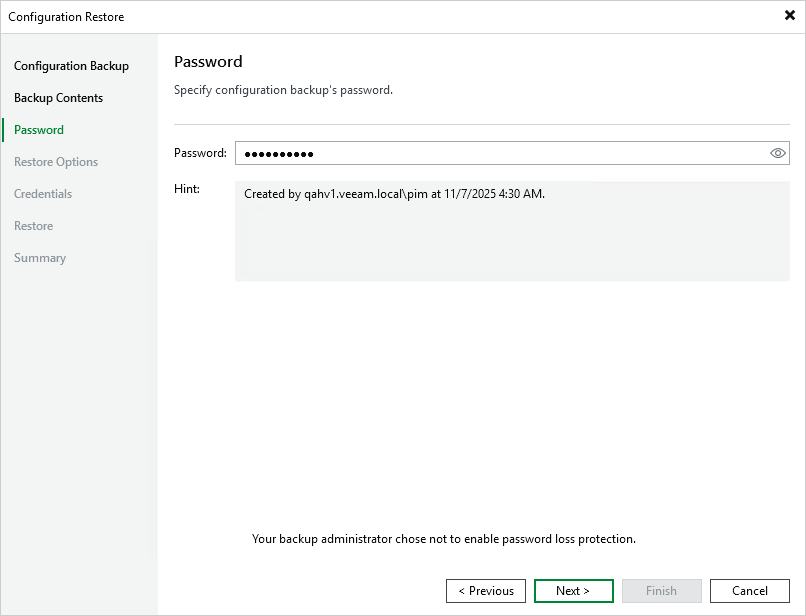Select the Restore step in sidebar
This screenshot has width=806, height=616.
point(33,226)
